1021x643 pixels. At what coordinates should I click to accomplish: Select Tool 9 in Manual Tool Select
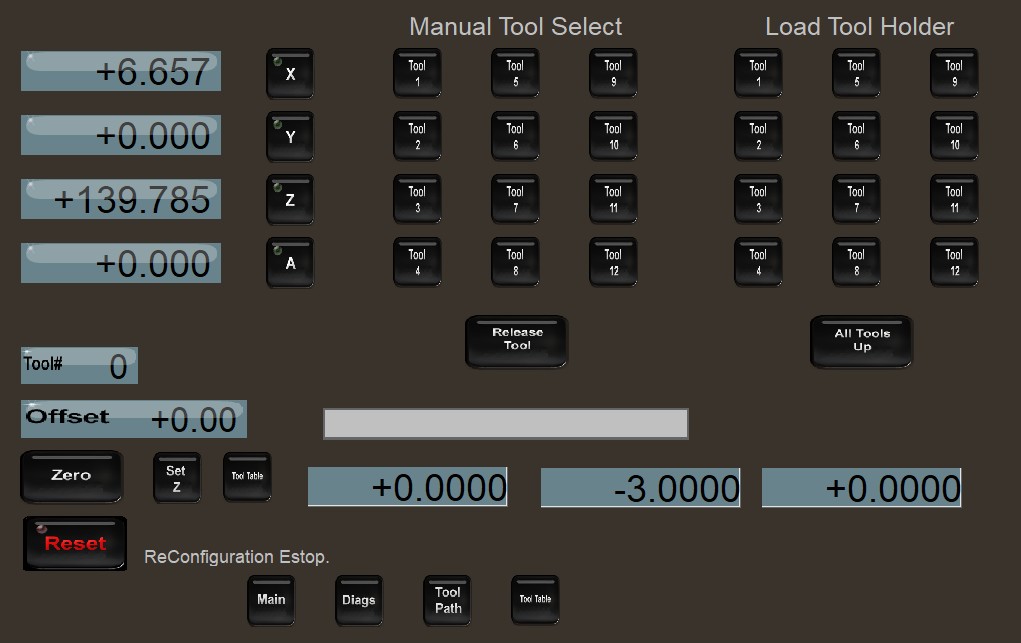(613, 73)
